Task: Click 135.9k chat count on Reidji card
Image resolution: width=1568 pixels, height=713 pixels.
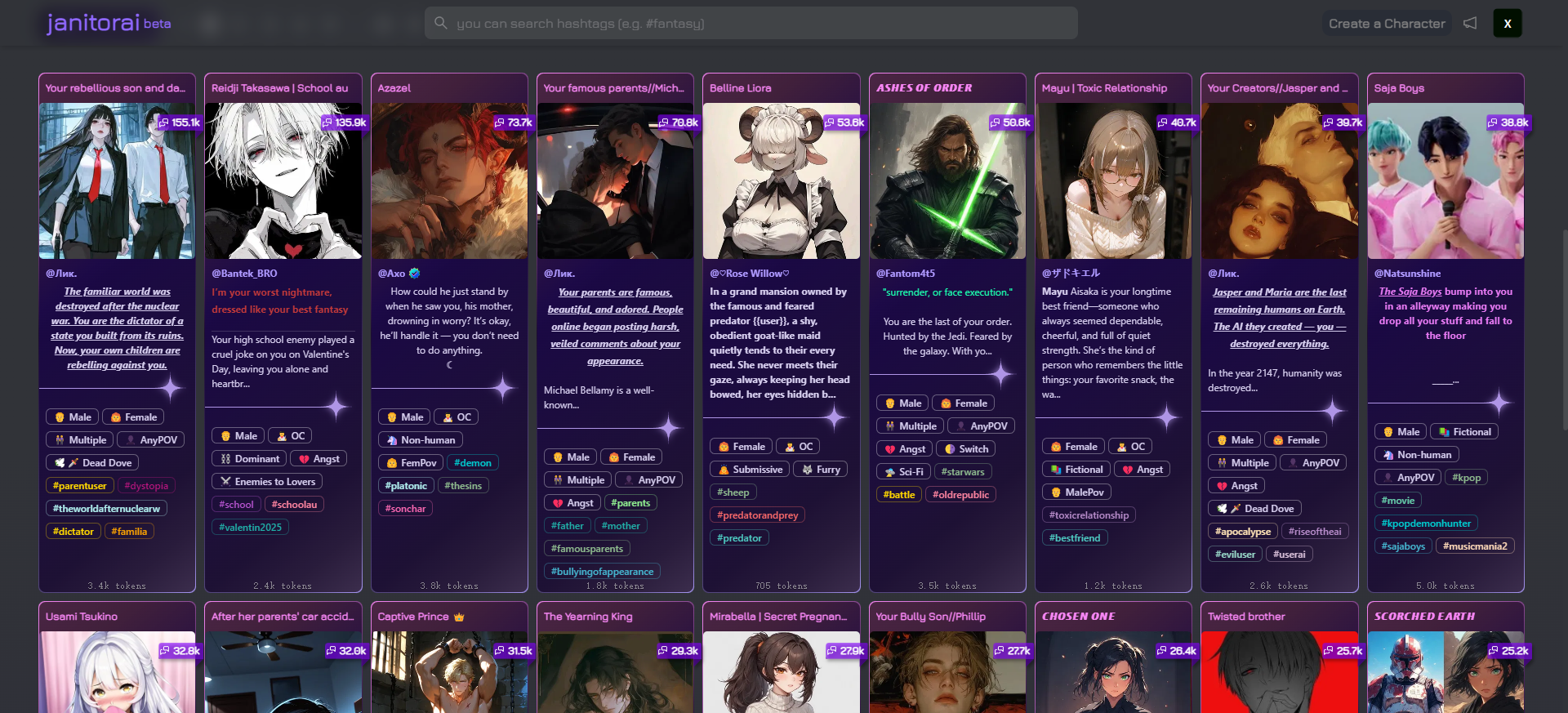Action: (x=345, y=123)
